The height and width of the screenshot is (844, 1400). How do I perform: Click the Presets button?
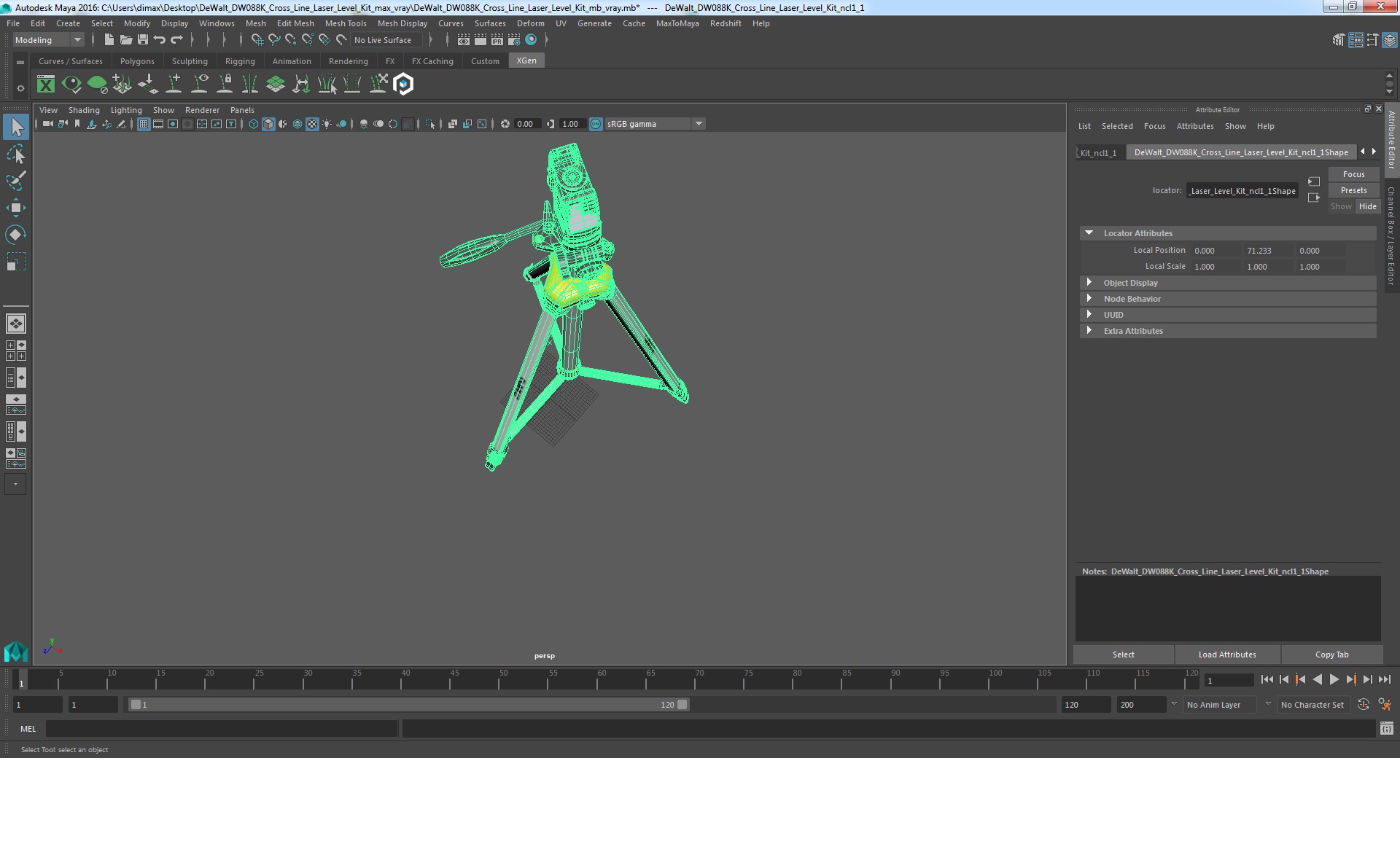point(1353,190)
